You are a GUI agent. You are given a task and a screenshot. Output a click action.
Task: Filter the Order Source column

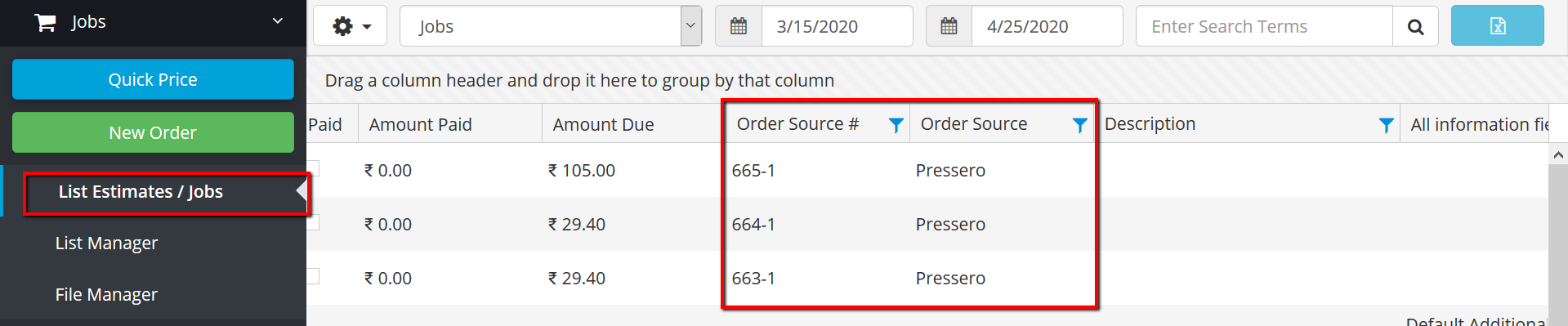point(1080,125)
